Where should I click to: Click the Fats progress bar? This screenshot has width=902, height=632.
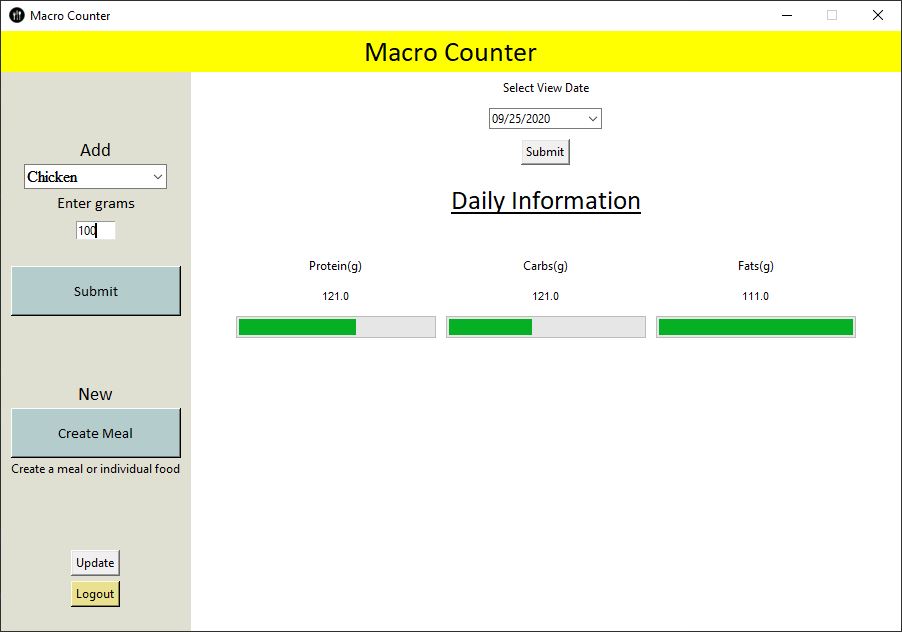pos(756,327)
